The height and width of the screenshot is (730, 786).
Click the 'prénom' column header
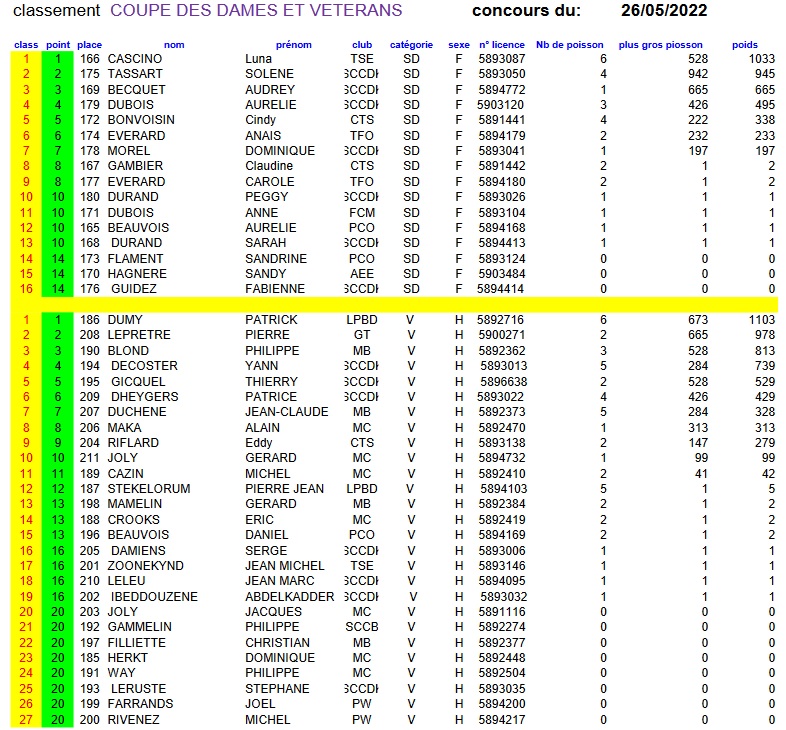pos(293,45)
